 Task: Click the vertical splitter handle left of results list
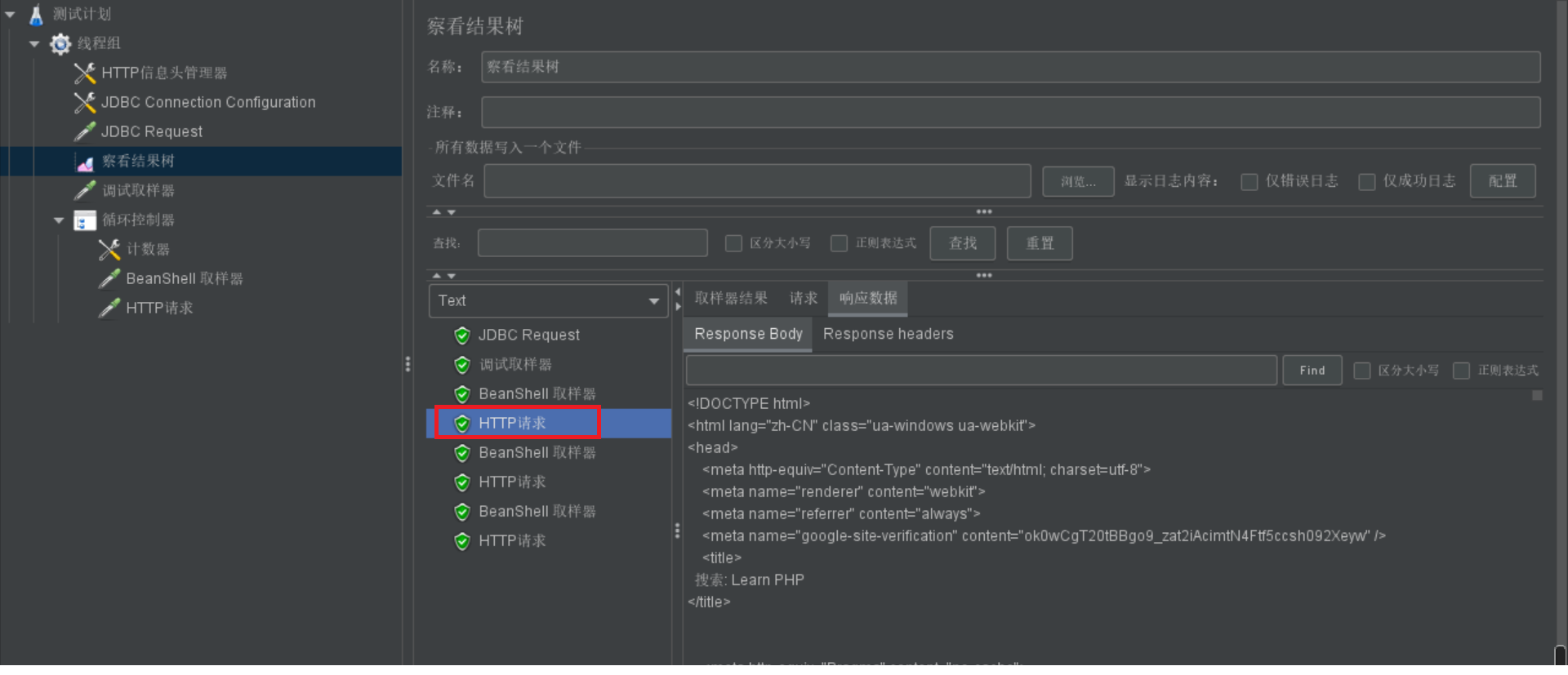[408, 364]
